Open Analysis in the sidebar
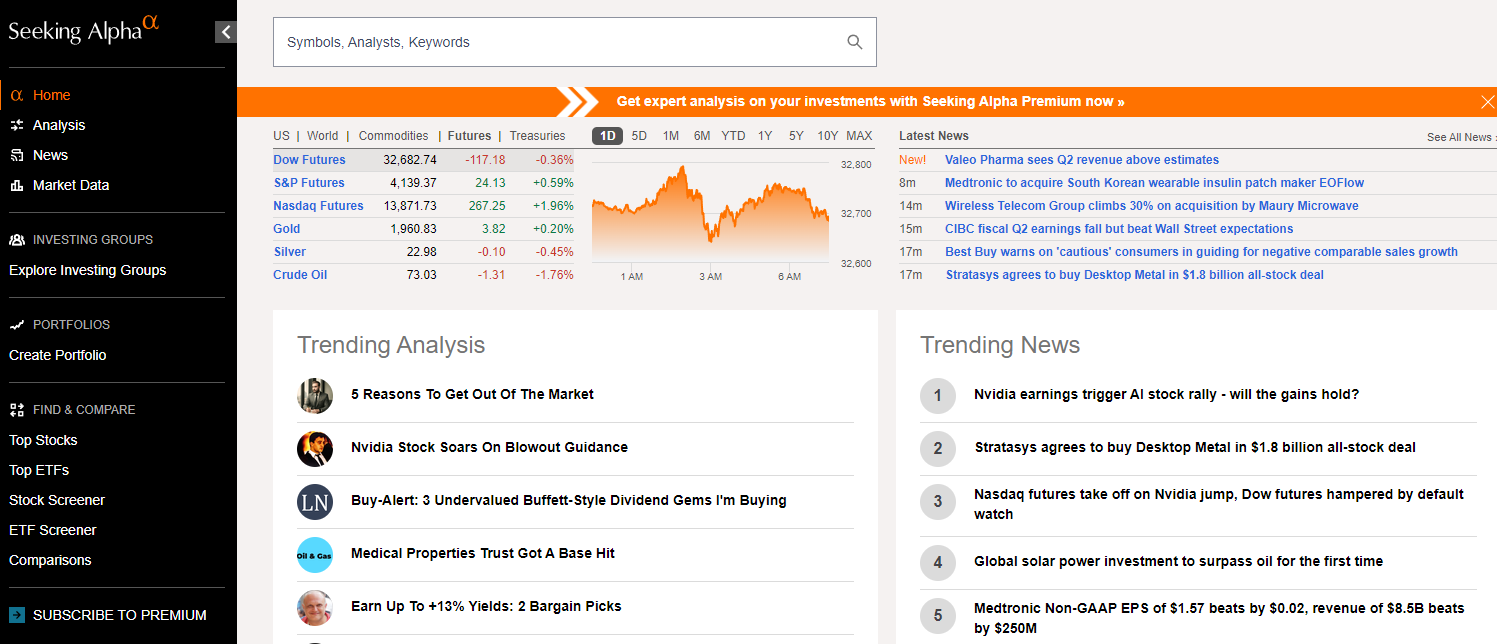1497x644 pixels. [x=59, y=125]
